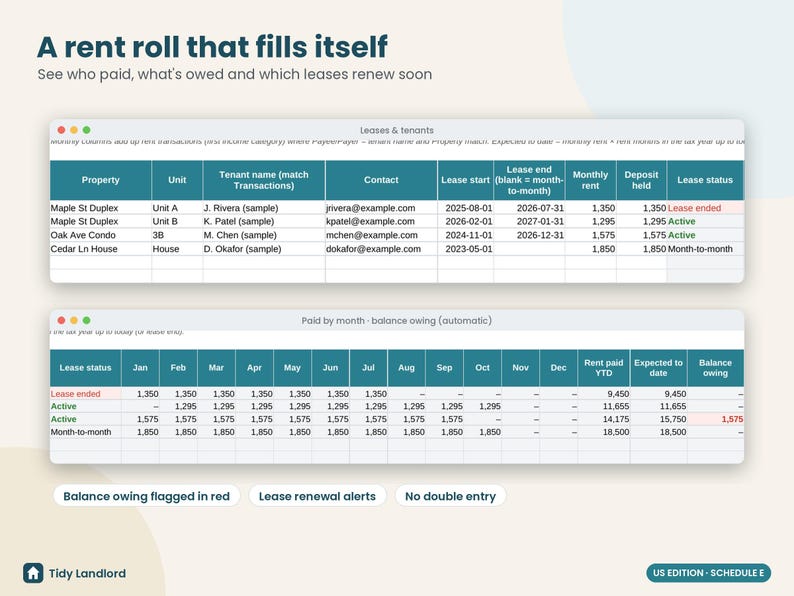Screen dimensions: 794x596
Task: Select the 'Balance owing' column header
Action: tap(716, 368)
